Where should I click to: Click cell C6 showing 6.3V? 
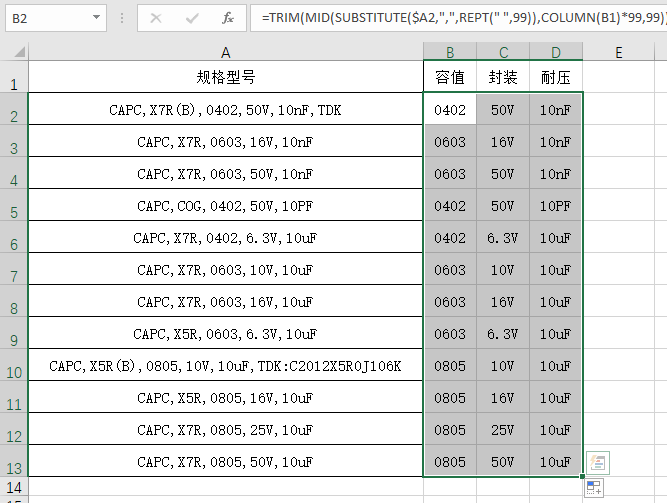(x=503, y=238)
